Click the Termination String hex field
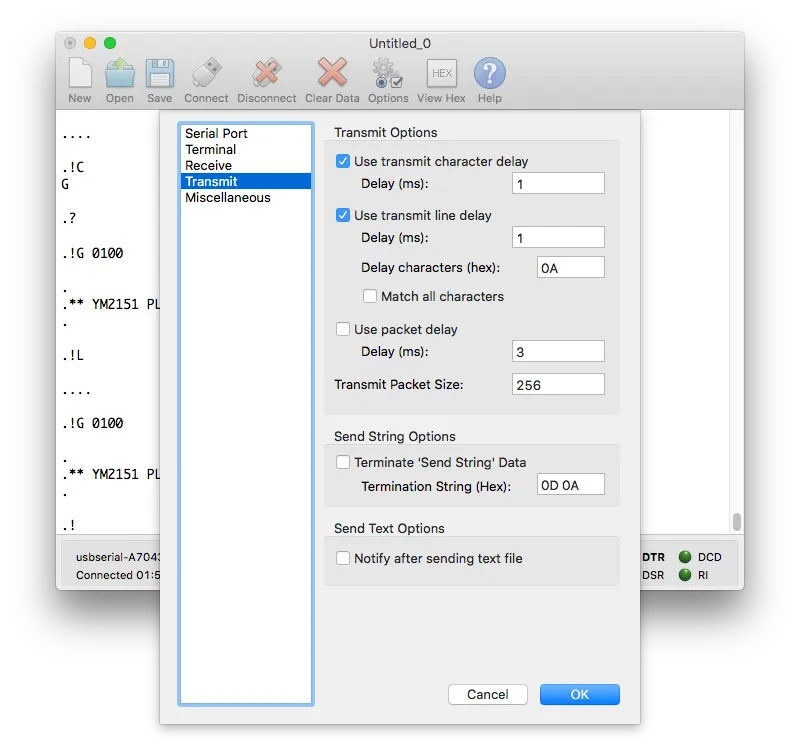This screenshot has height=745, width=800. [x=570, y=484]
